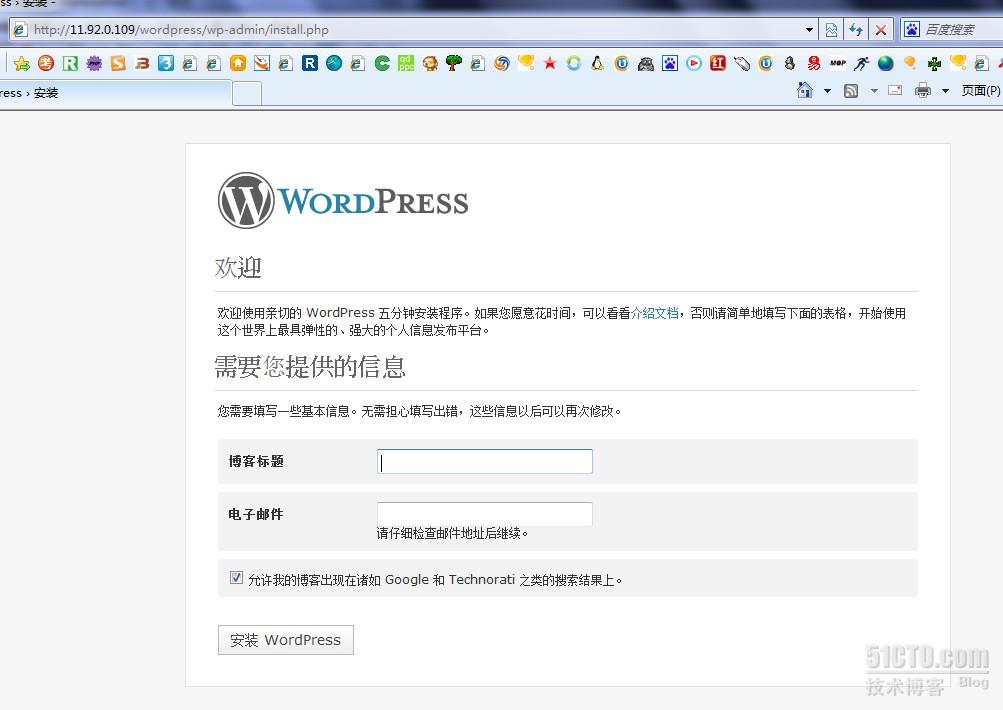Click the read mail envelope icon
The width and height of the screenshot is (1003, 710).
coord(896,90)
